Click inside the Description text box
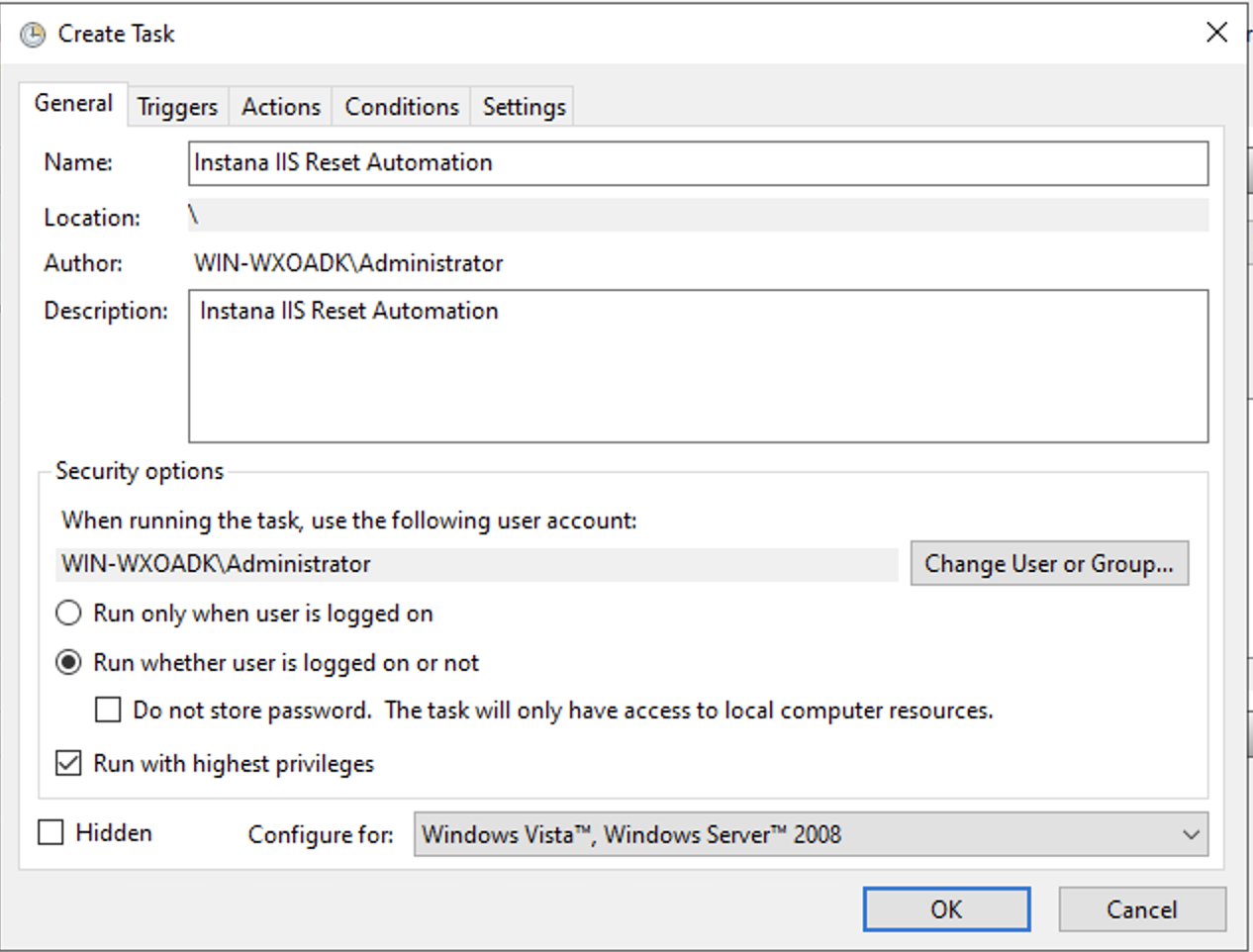The height and width of the screenshot is (952, 1253). point(698,365)
